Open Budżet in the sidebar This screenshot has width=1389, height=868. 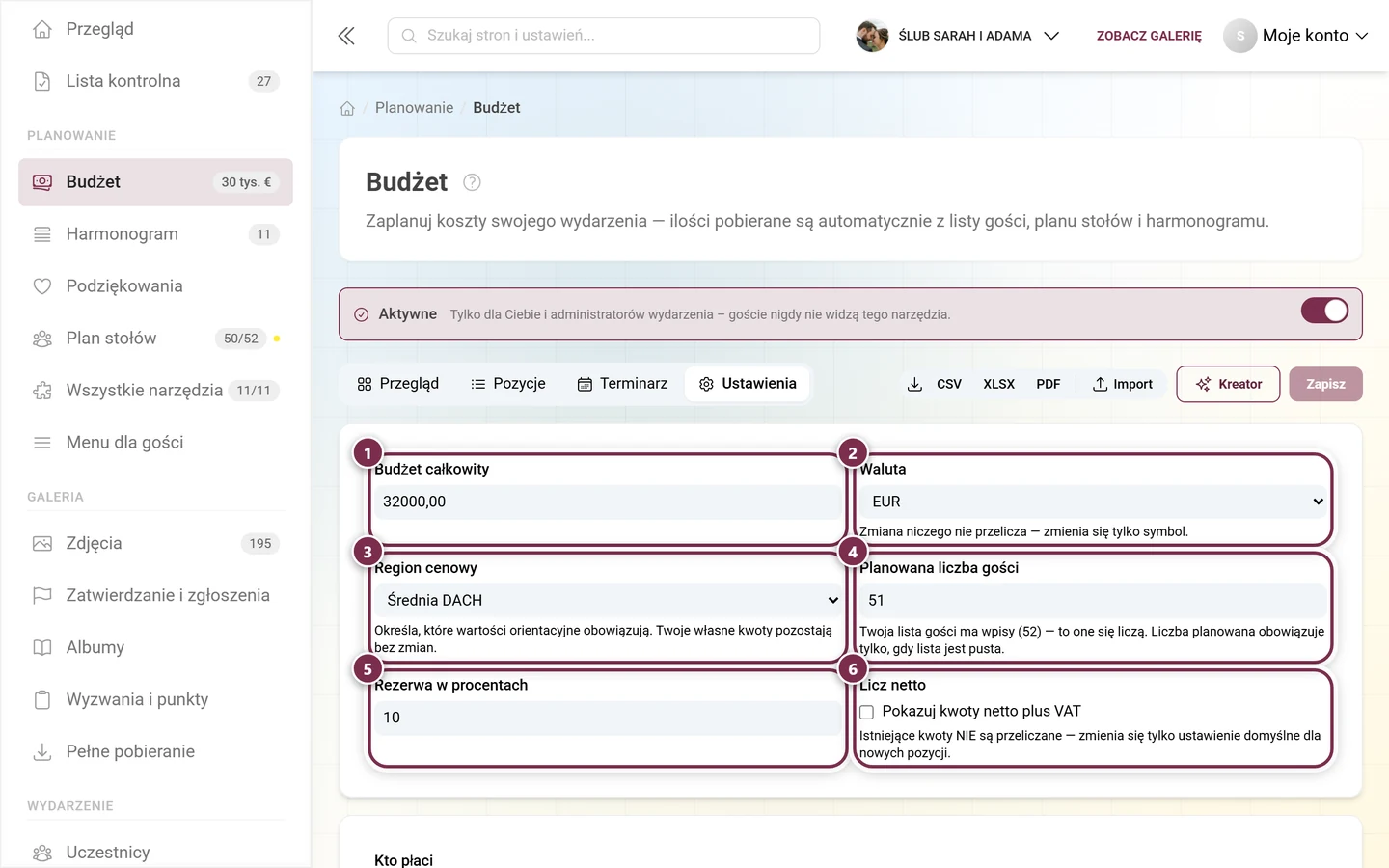point(155,182)
